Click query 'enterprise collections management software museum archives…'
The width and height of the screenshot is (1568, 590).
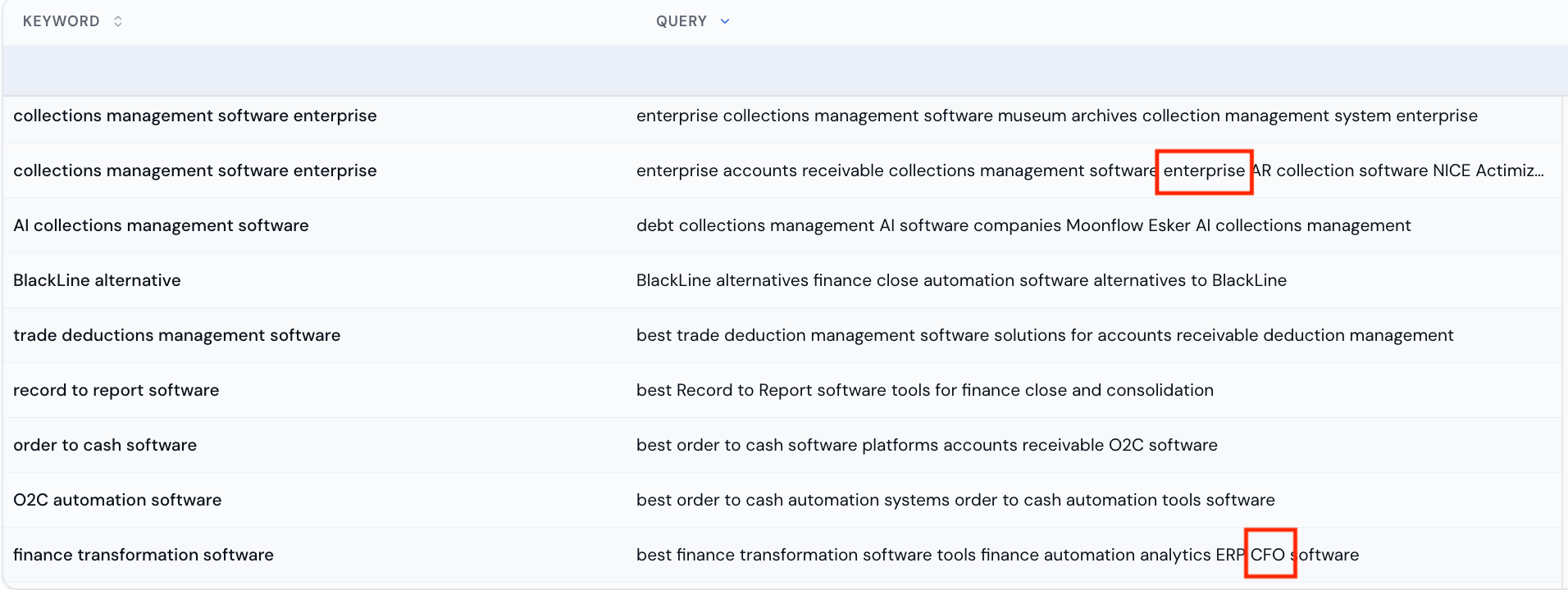coord(1057,116)
